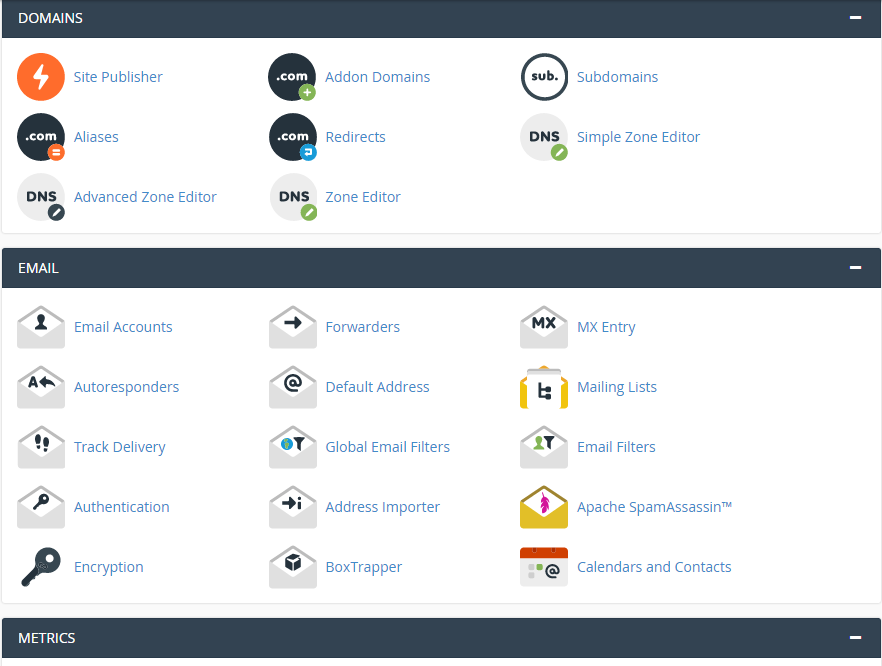Click the Apache SpamAssassin envelope icon

tap(544, 507)
